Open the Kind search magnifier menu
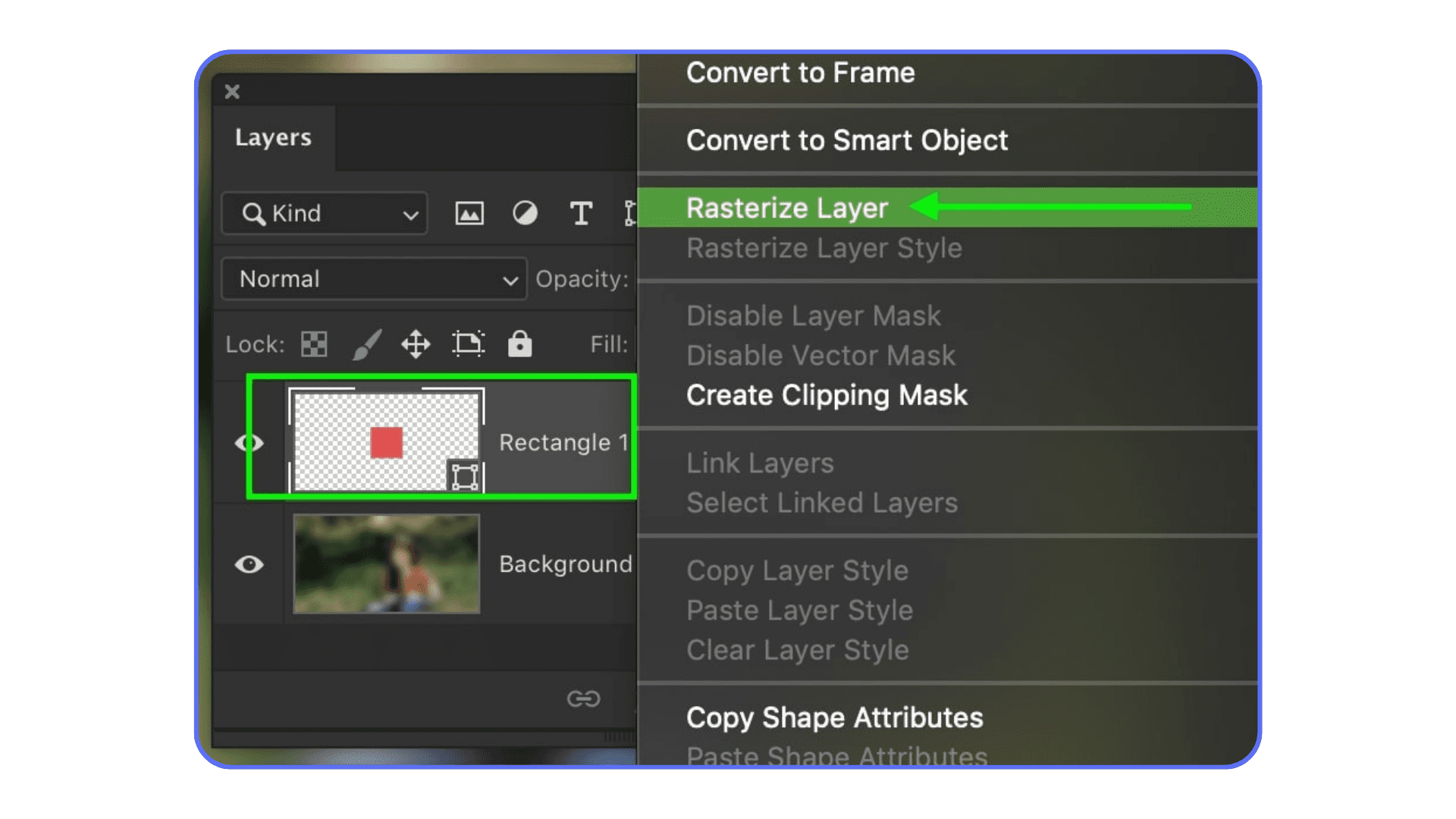The width and height of the screenshot is (1456, 819). (253, 213)
